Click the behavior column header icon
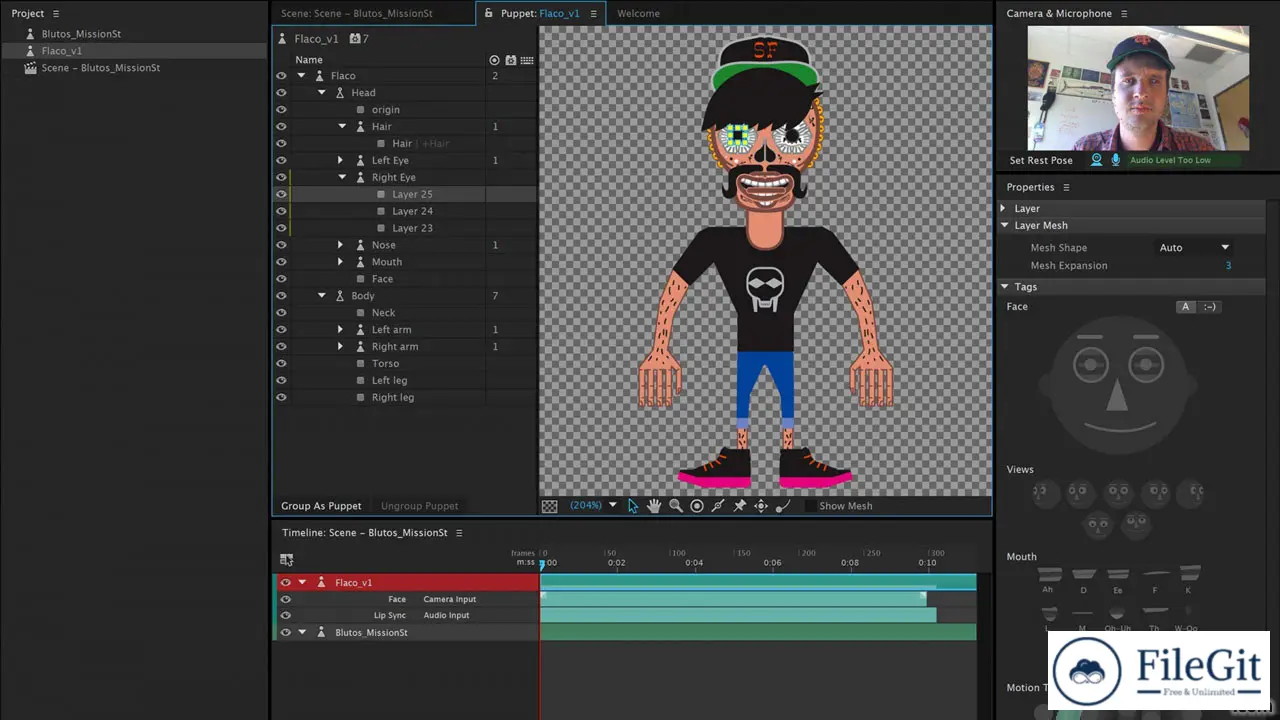The image size is (1280, 720). coord(511,60)
